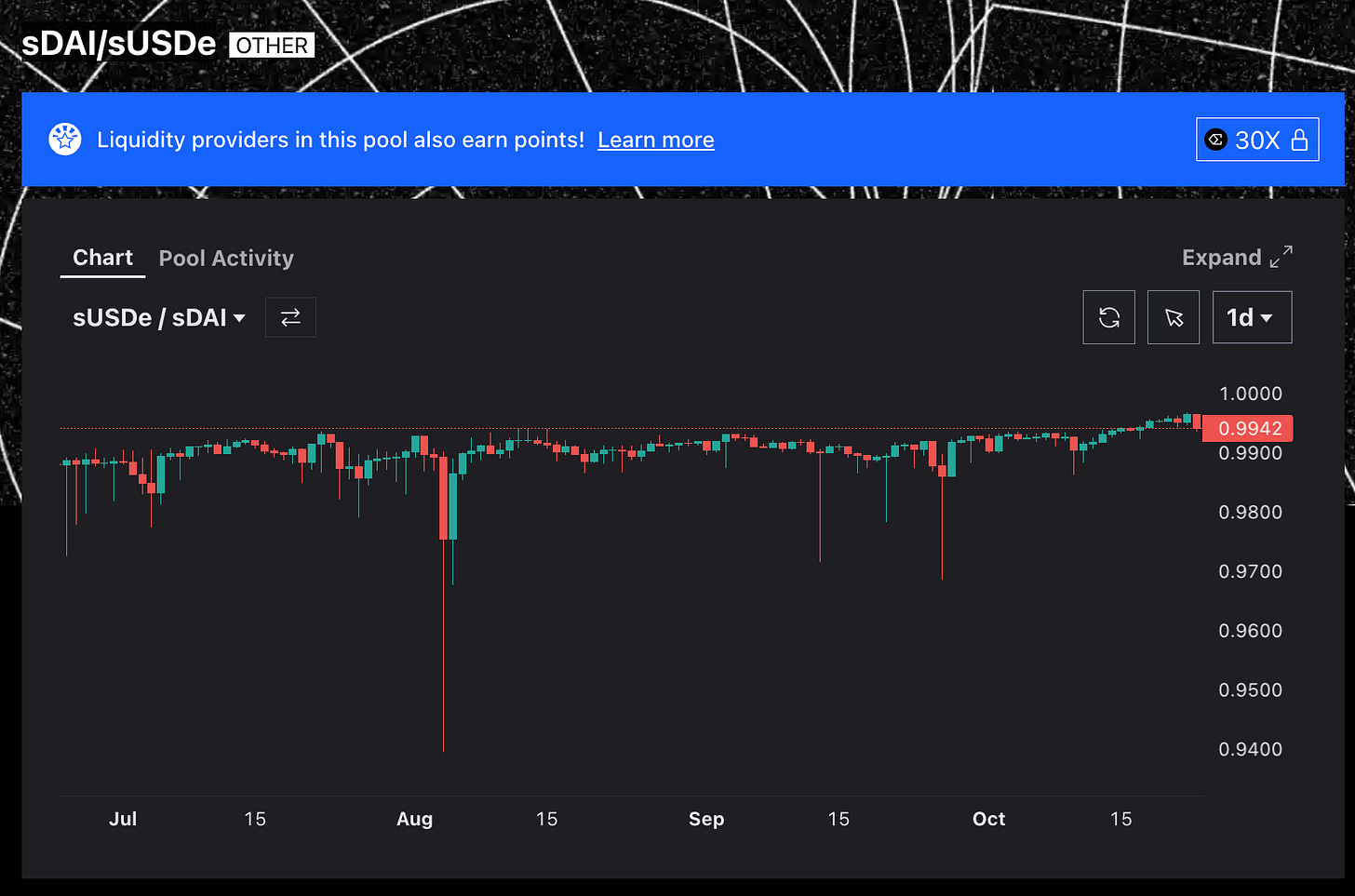
Task: Expand the chart with the Expand button
Action: point(1237,257)
